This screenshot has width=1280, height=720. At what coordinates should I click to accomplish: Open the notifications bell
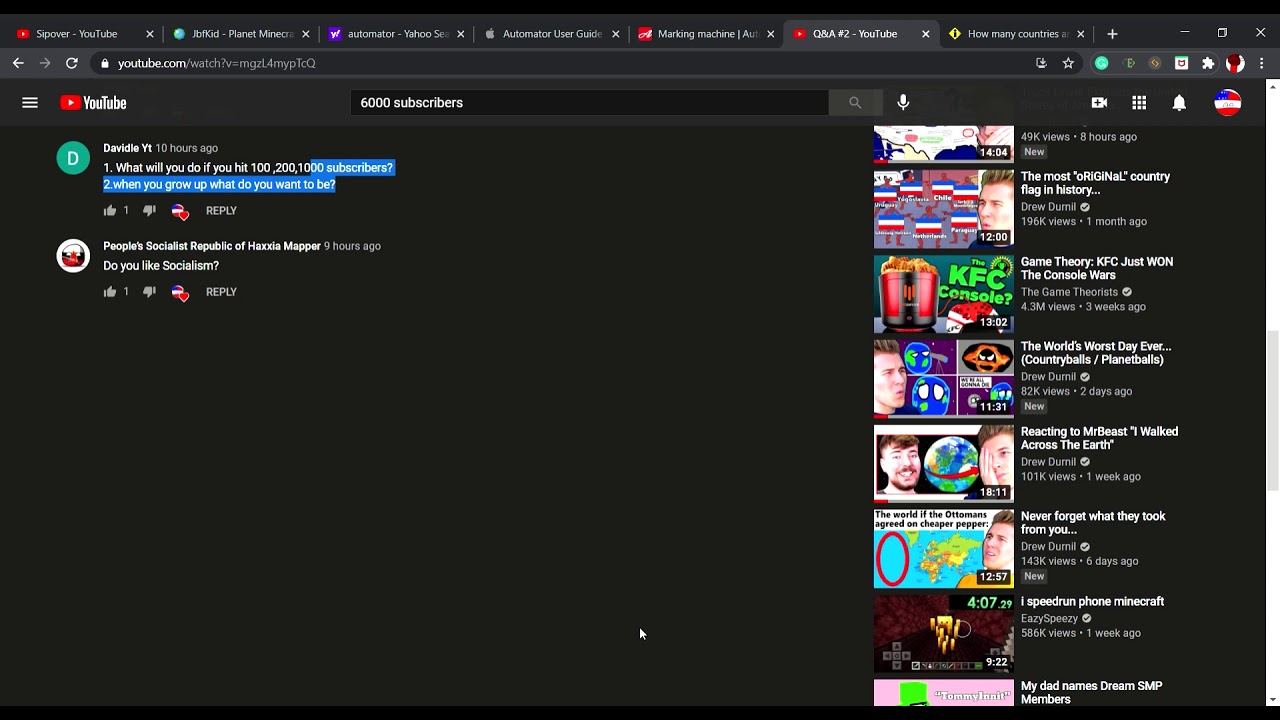pos(1179,103)
